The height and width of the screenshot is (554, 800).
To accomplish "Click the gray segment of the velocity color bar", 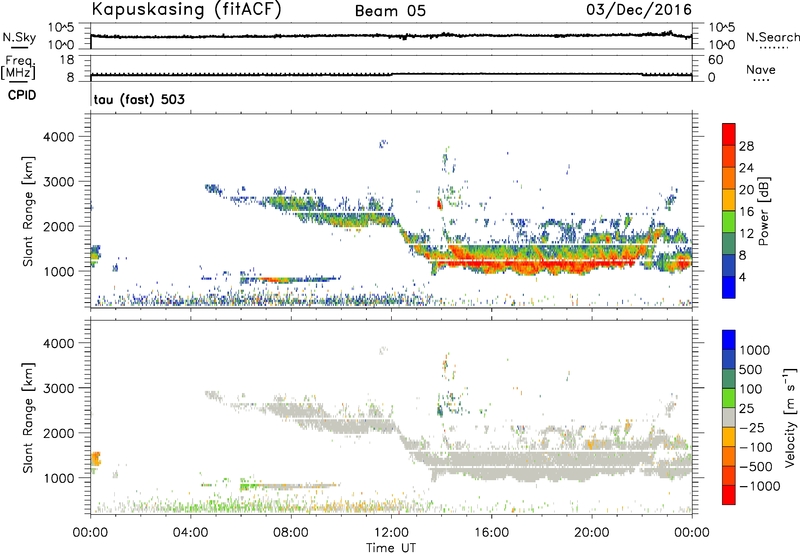I will point(729,418).
